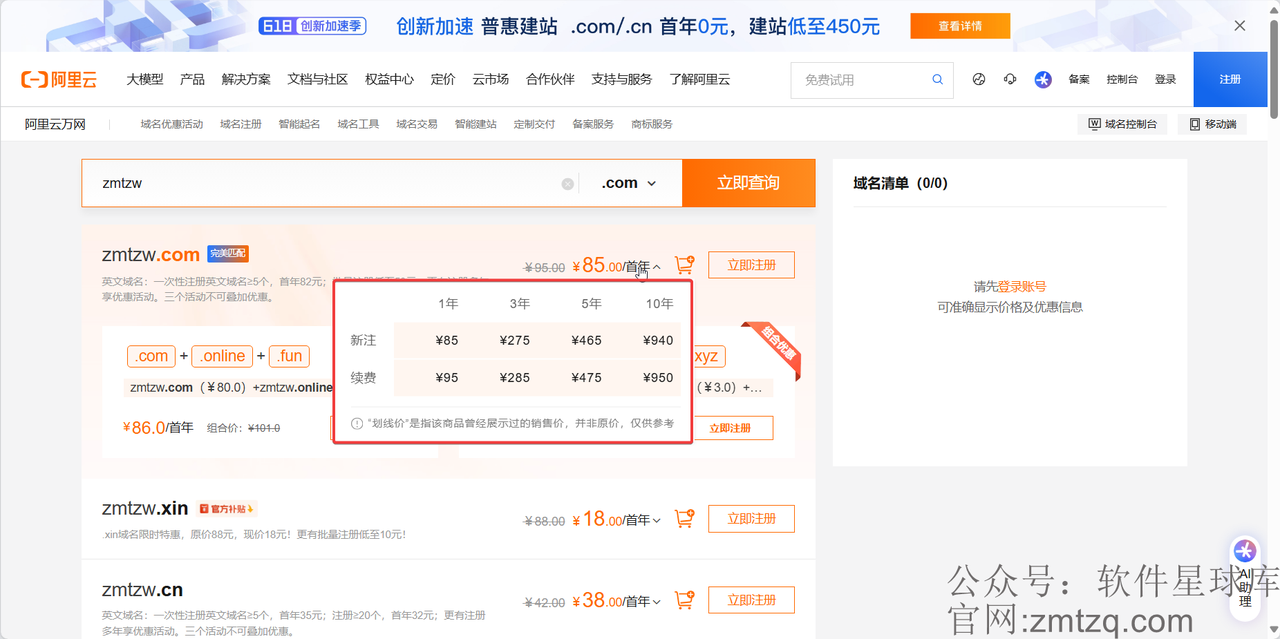
Task: Click 查看详情 banner button
Action: 960,26
